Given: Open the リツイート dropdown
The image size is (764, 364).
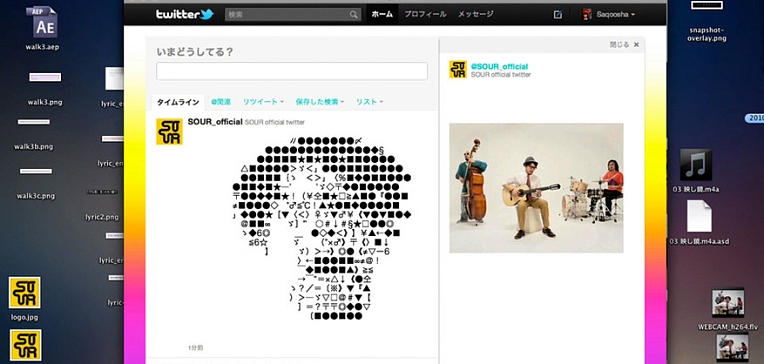Looking at the screenshot, I should (x=263, y=102).
